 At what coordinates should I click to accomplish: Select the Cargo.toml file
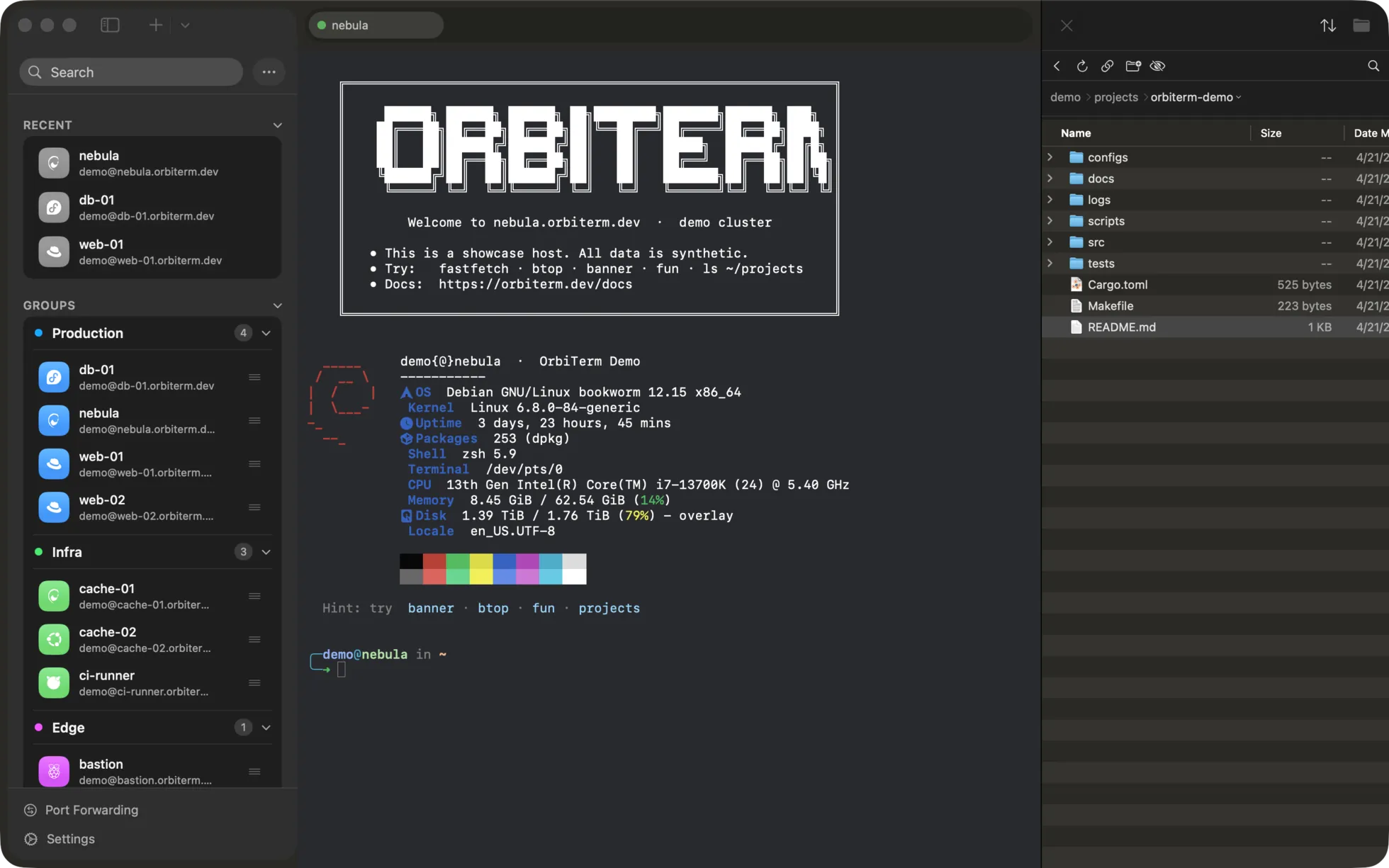coord(1215,285)
